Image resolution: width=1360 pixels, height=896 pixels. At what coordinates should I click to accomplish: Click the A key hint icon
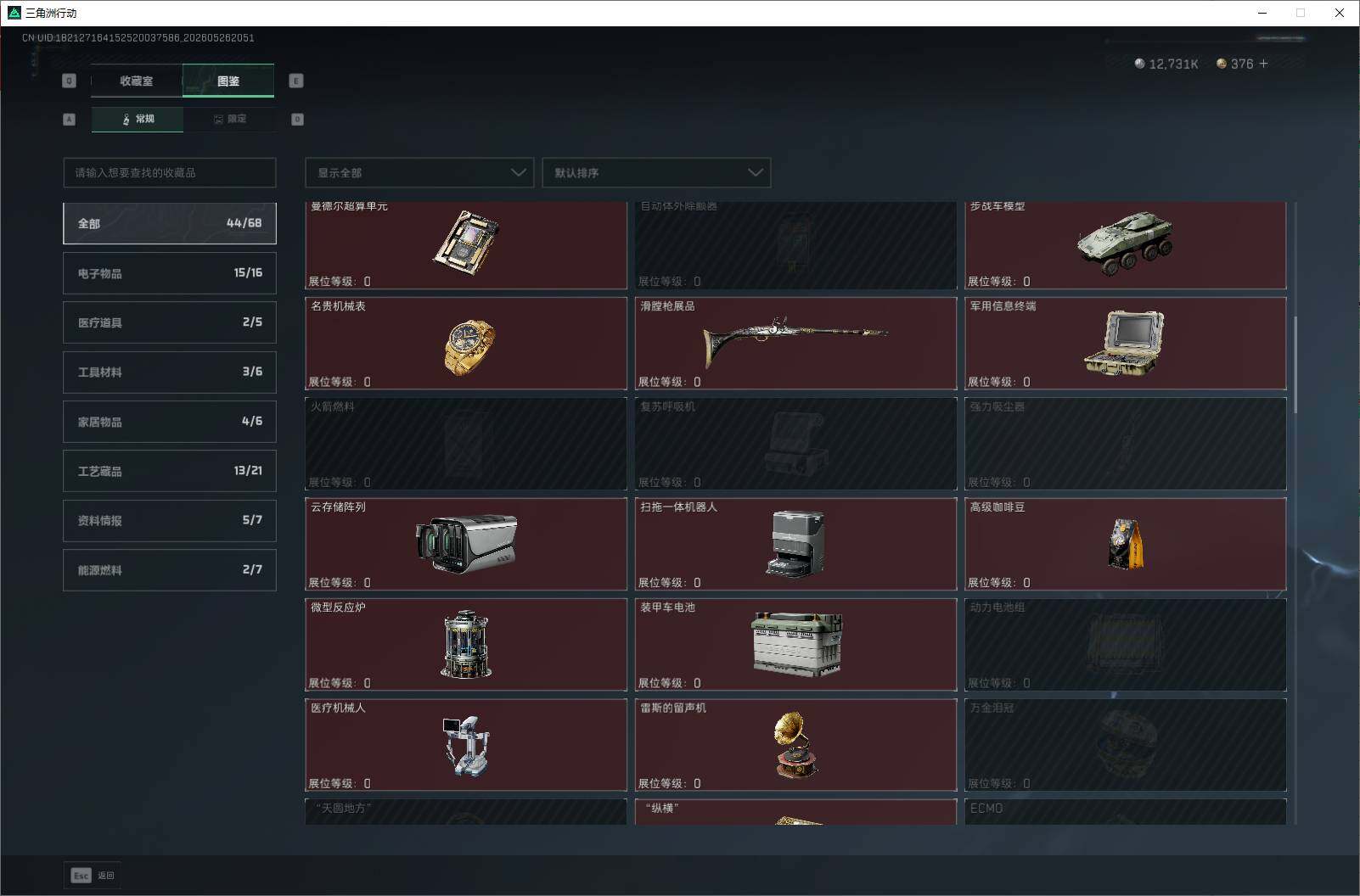tap(70, 120)
